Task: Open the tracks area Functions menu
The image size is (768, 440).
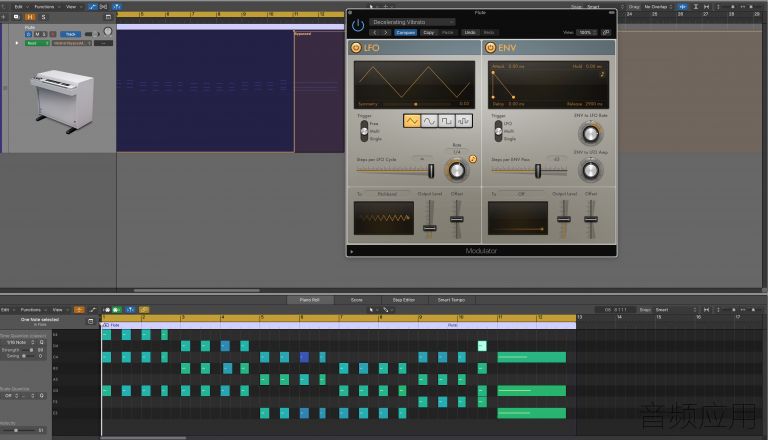Action: click(x=44, y=6)
